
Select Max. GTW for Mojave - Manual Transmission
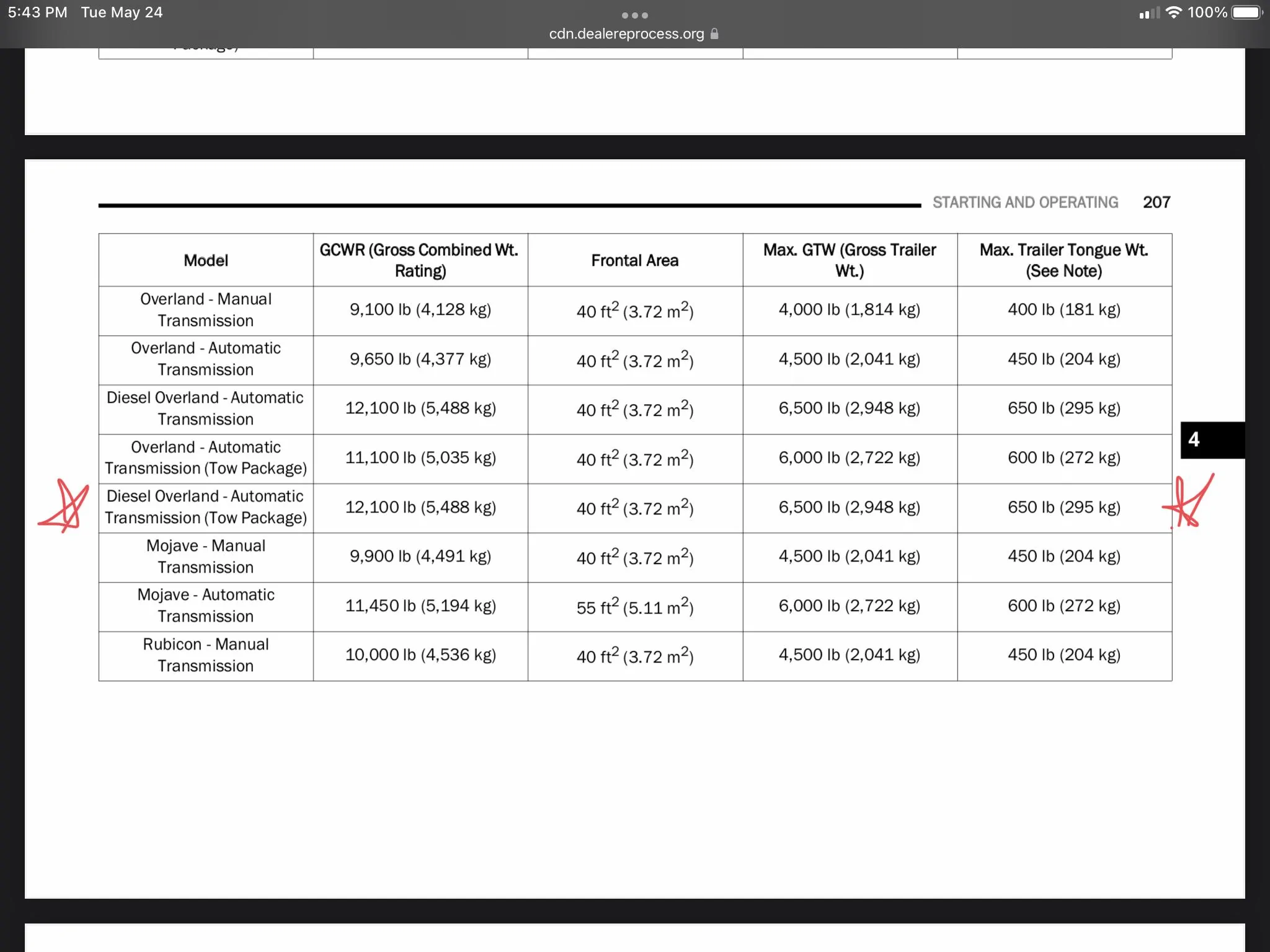[x=850, y=557]
